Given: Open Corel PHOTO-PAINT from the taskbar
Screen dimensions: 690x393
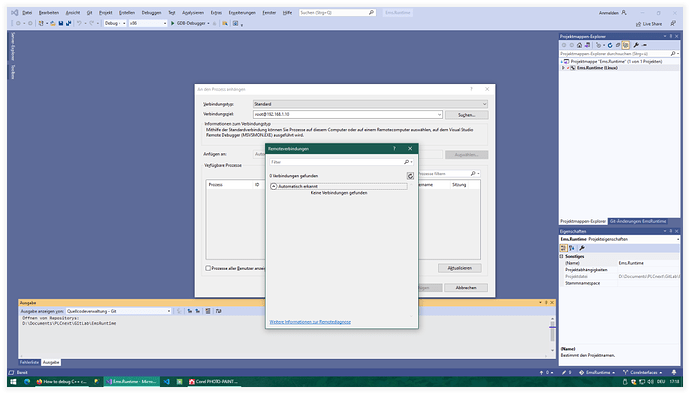Looking at the screenshot, I should (x=213, y=382).
